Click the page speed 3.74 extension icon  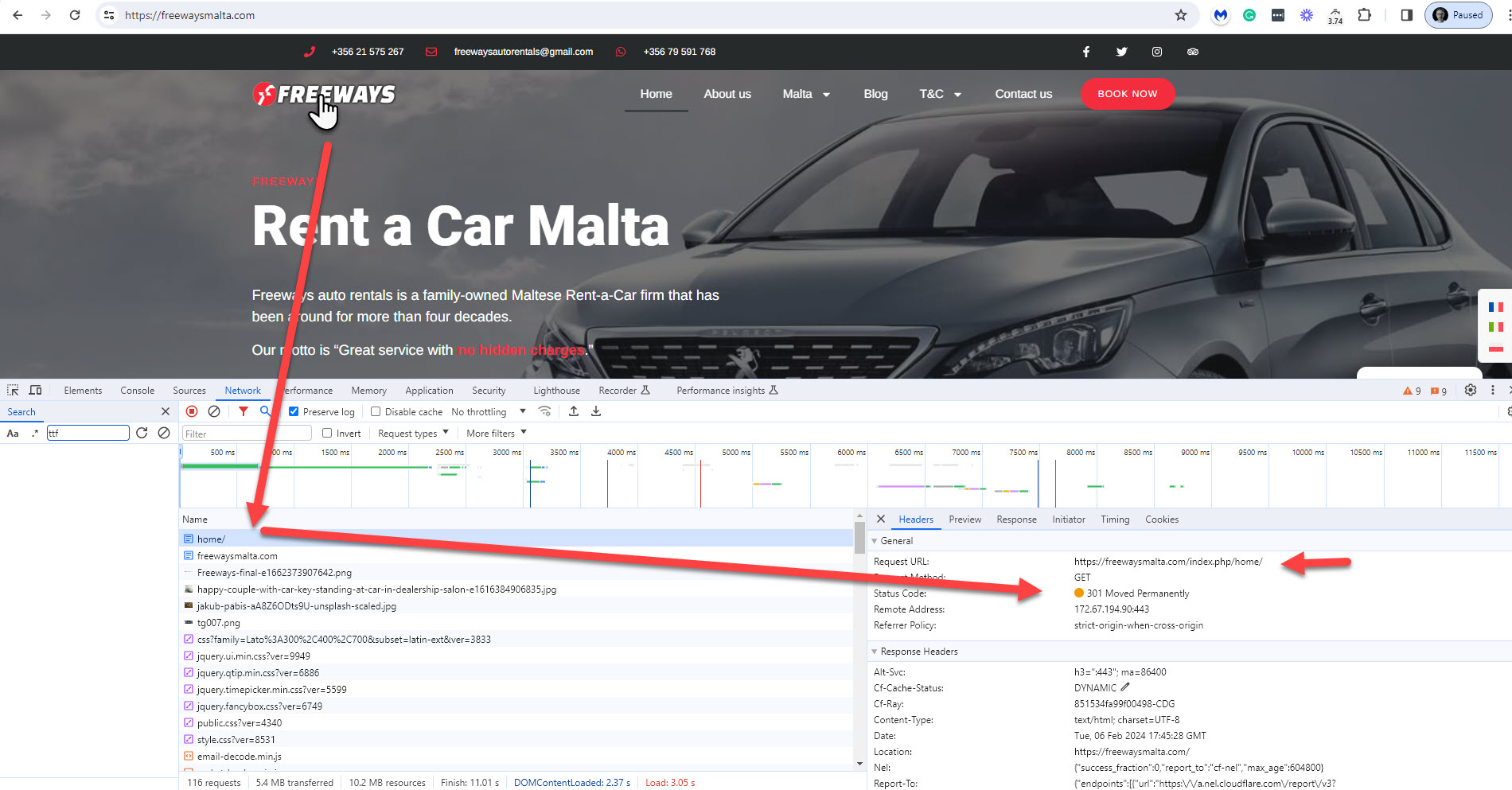coord(1335,15)
